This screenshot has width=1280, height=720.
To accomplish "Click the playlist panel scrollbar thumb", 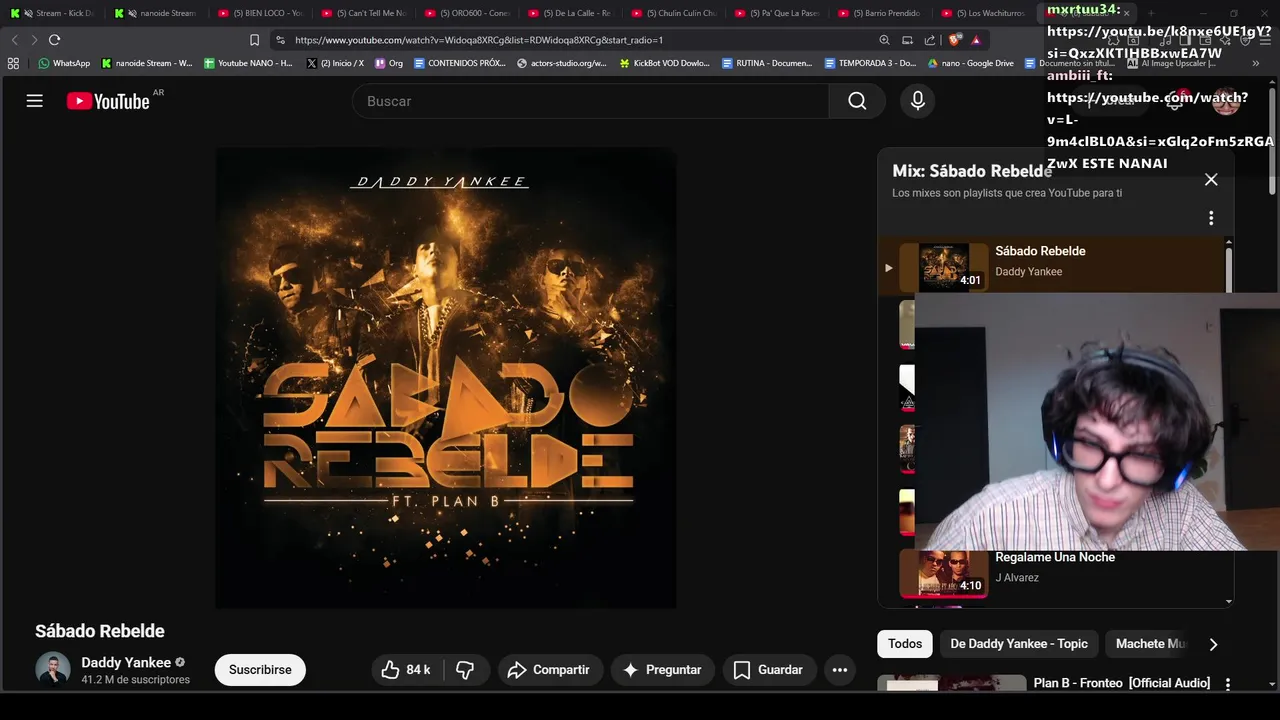I will pos(1229,272).
